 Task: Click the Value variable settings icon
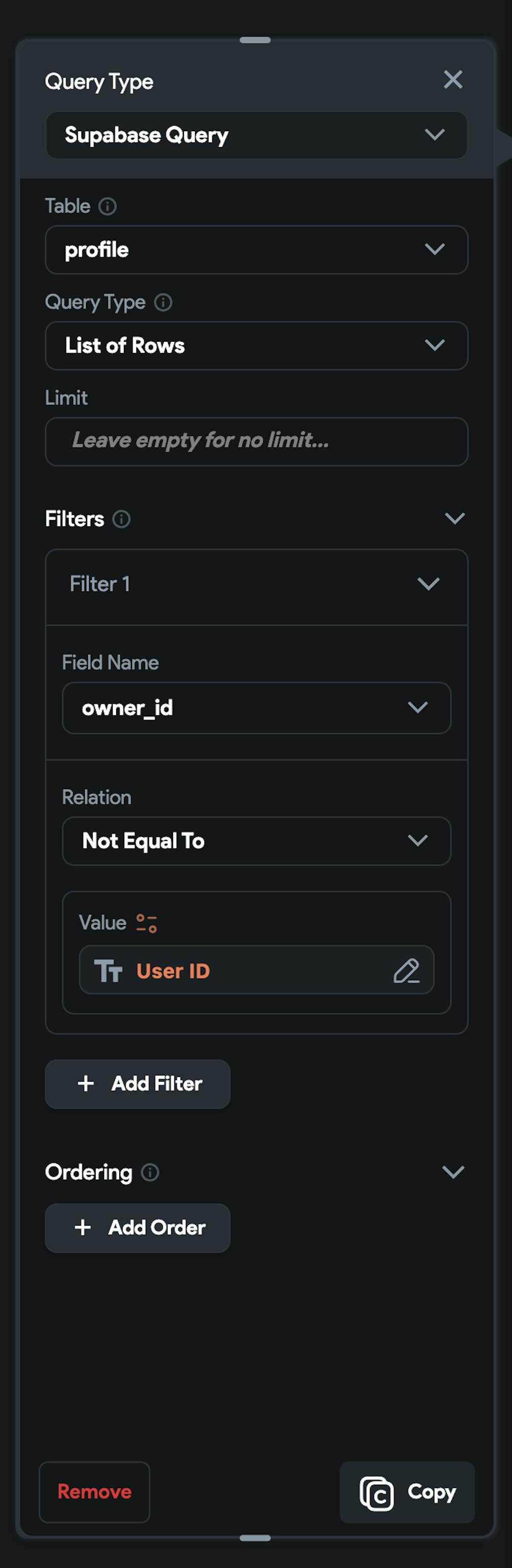(146, 923)
